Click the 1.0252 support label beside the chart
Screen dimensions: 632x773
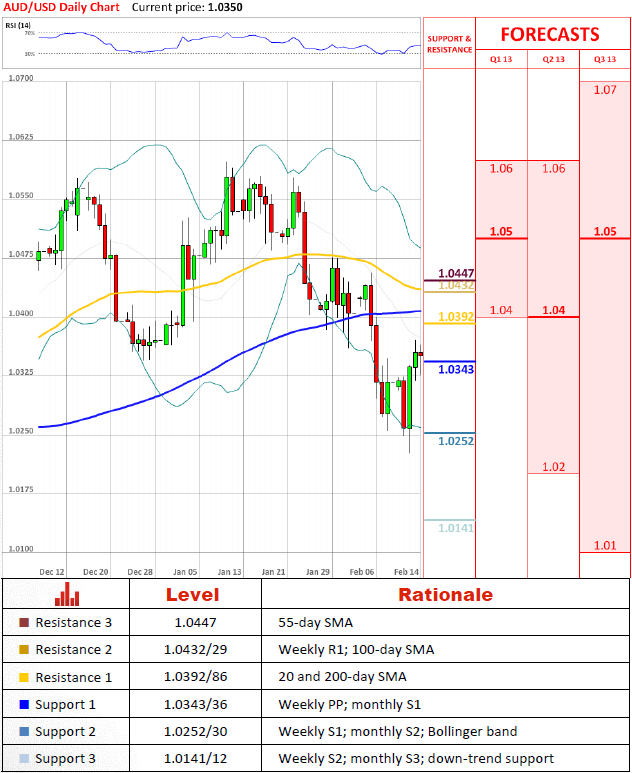pyautogui.click(x=456, y=441)
